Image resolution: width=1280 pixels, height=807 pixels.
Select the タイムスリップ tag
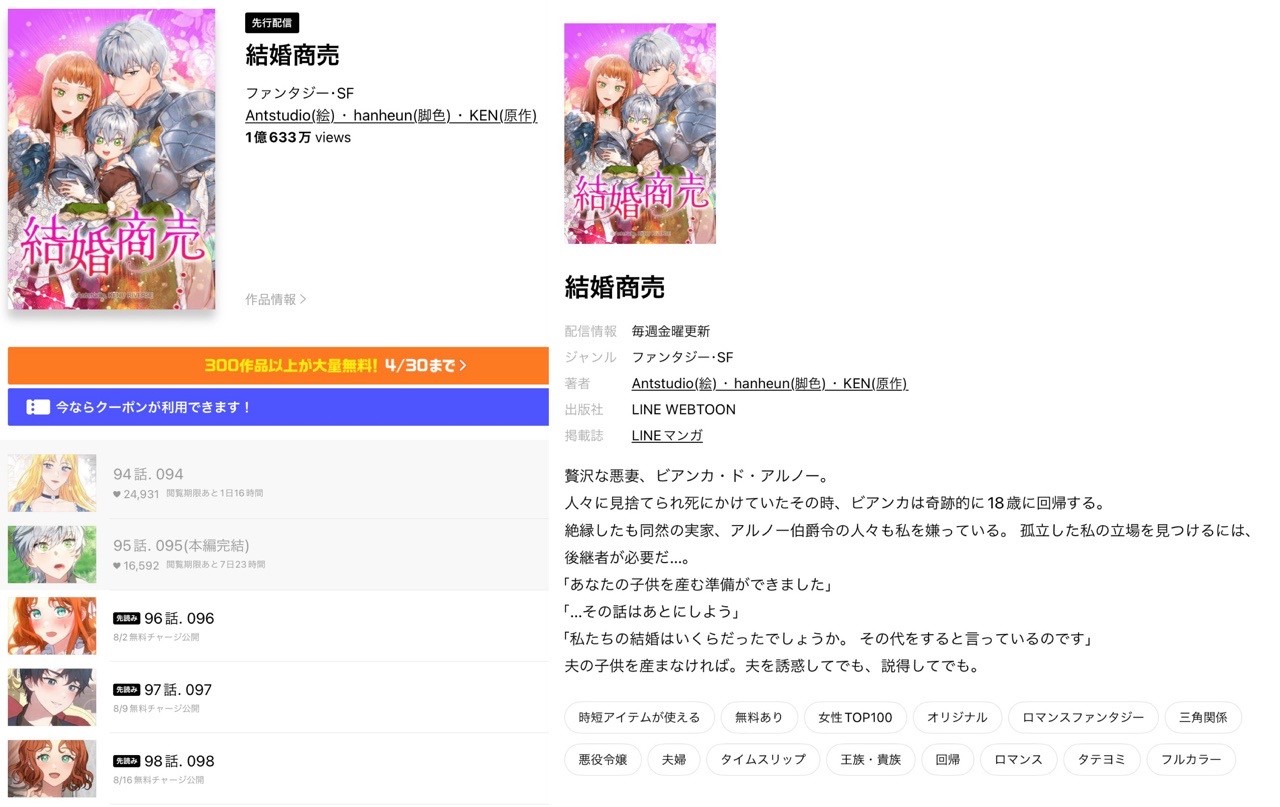pyautogui.click(x=763, y=759)
